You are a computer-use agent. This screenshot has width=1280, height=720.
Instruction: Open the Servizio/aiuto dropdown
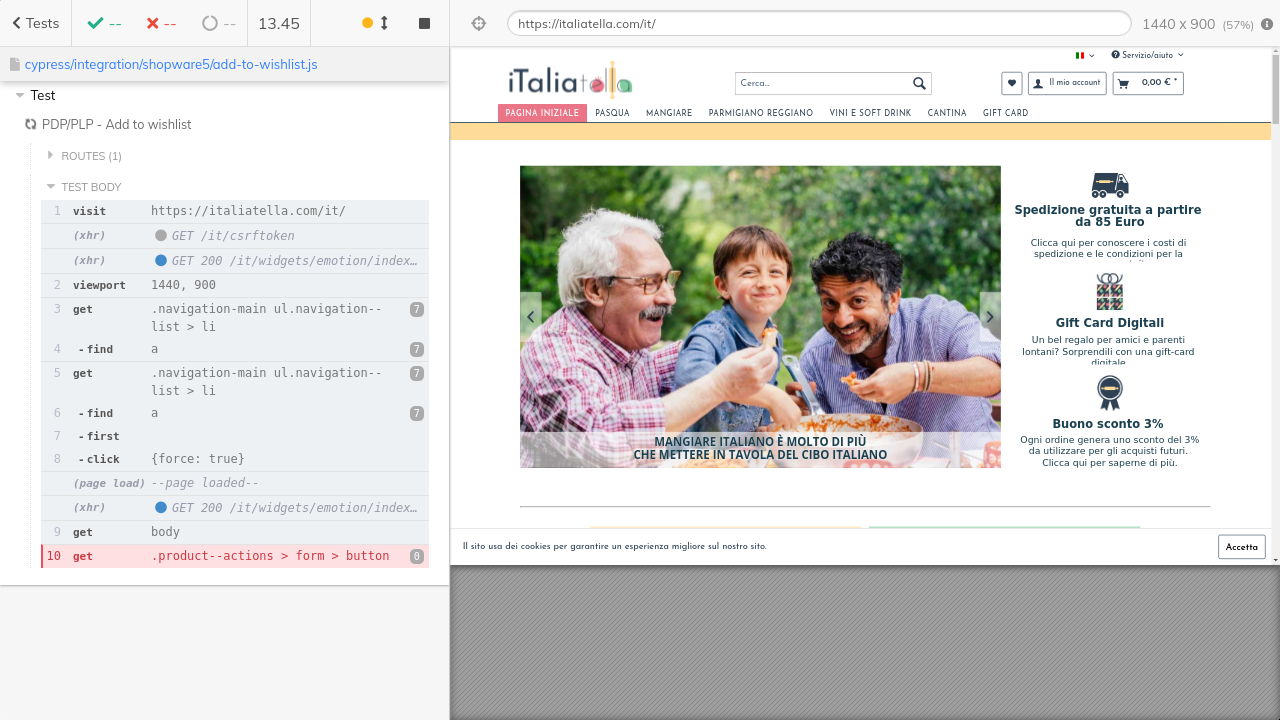point(1147,55)
